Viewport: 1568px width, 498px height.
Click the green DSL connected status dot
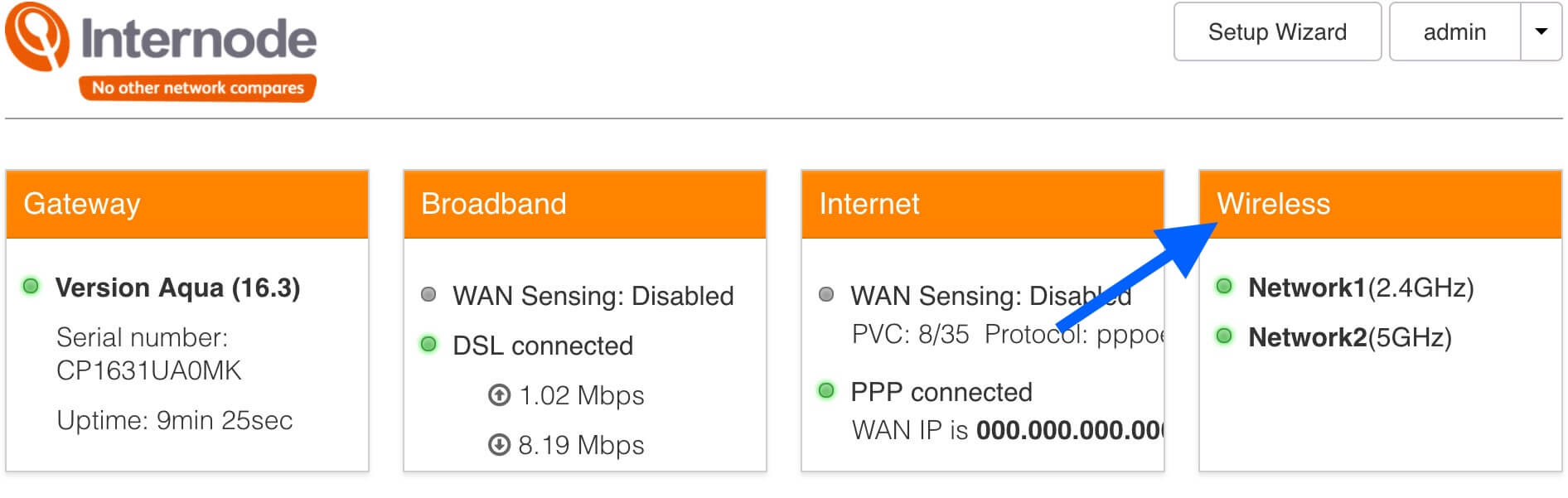[428, 345]
